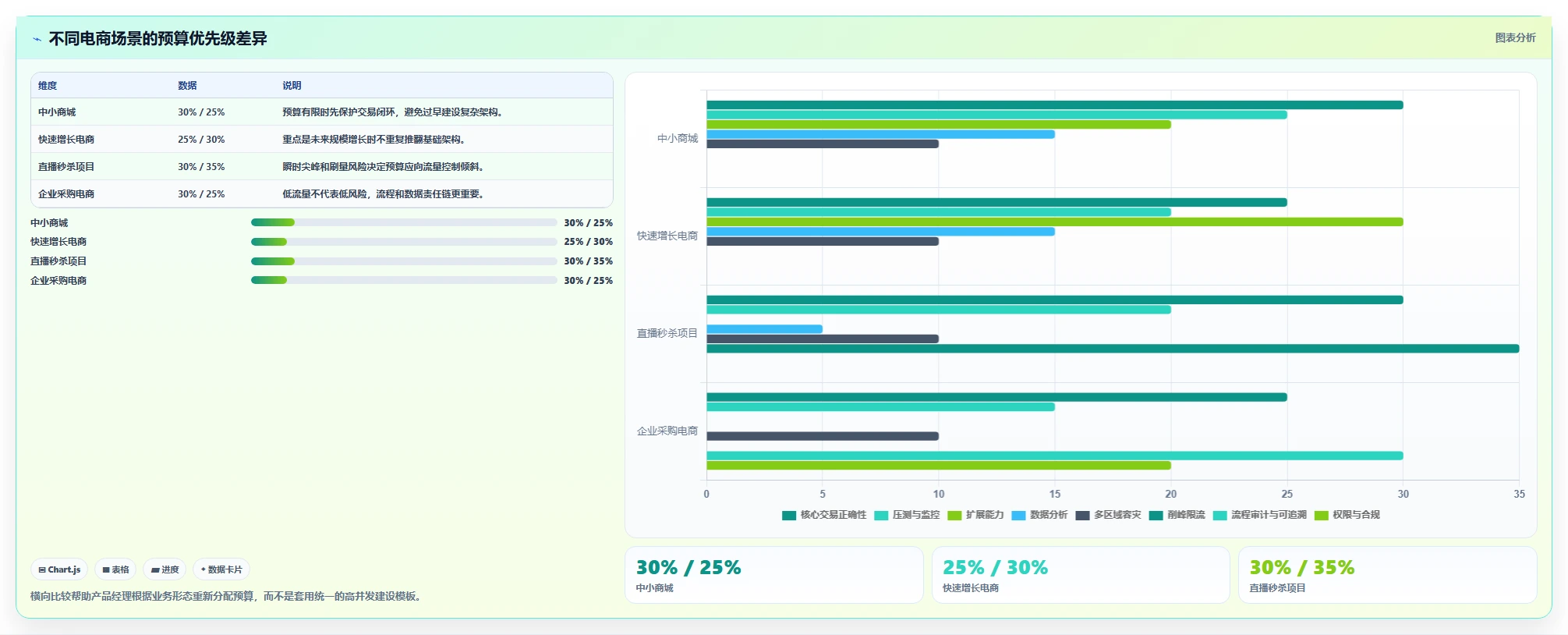The width and height of the screenshot is (1568, 635).
Task: Click the 25% / 30% value beside the progress bar
Action: pyautogui.click(x=589, y=242)
